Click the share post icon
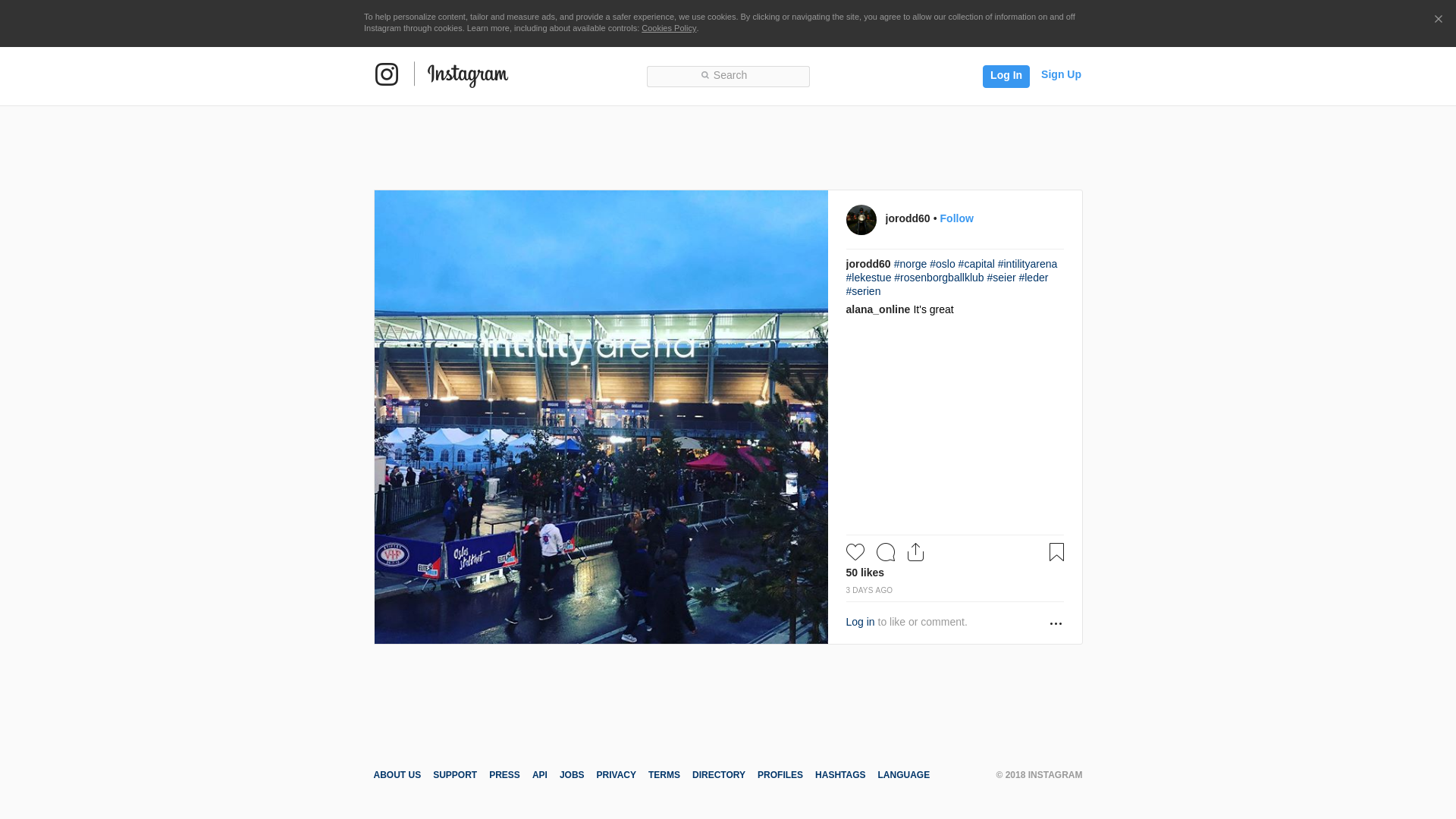 (x=915, y=552)
